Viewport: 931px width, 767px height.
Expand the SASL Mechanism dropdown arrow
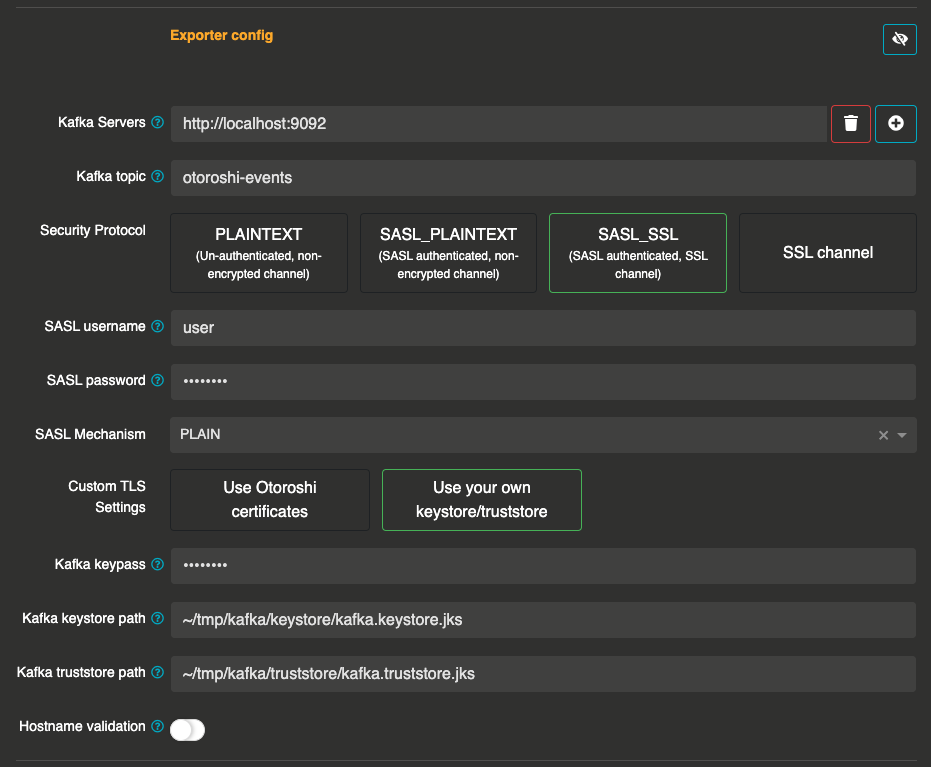(902, 436)
